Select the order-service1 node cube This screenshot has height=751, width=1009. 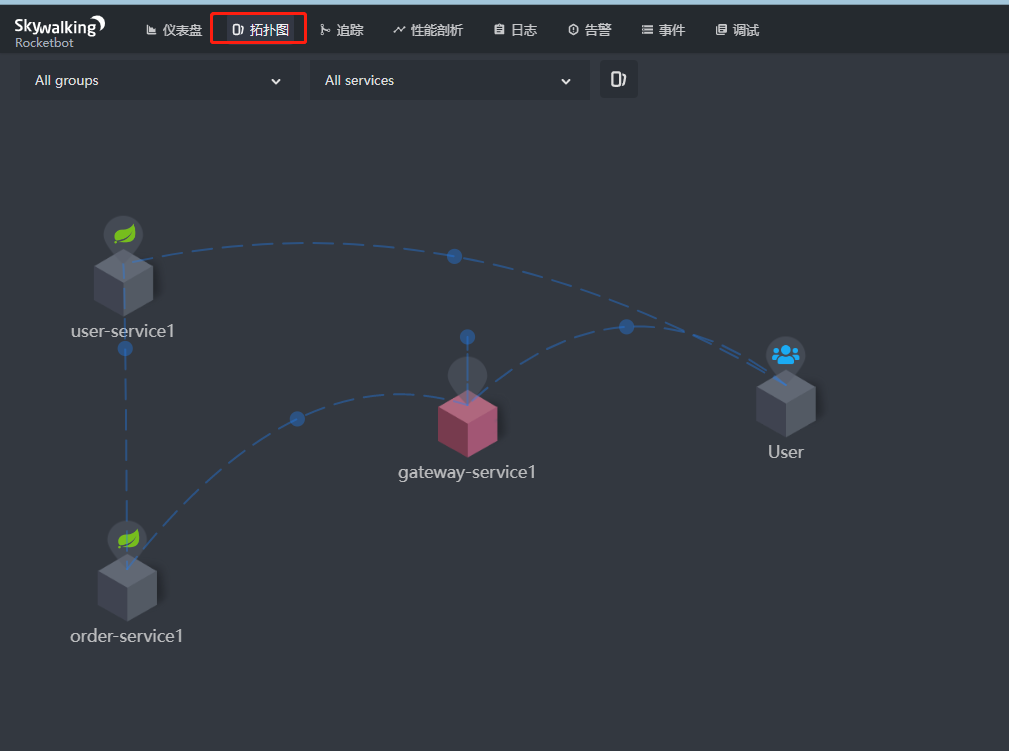point(127,588)
